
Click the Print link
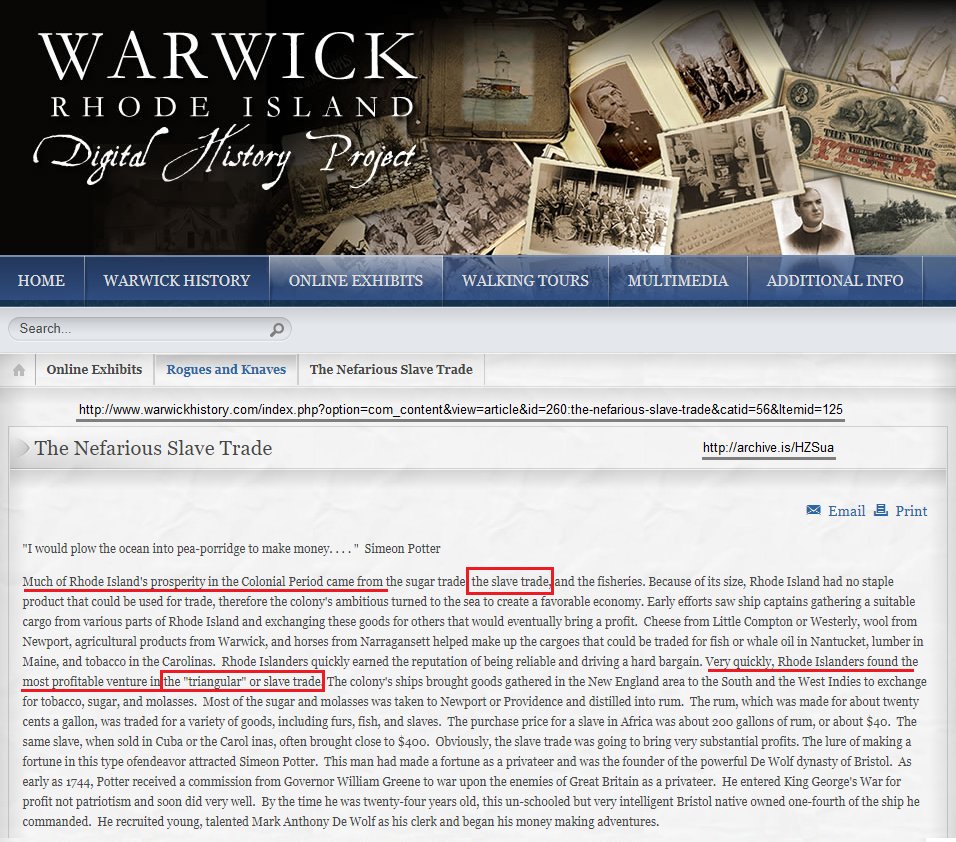coord(911,511)
